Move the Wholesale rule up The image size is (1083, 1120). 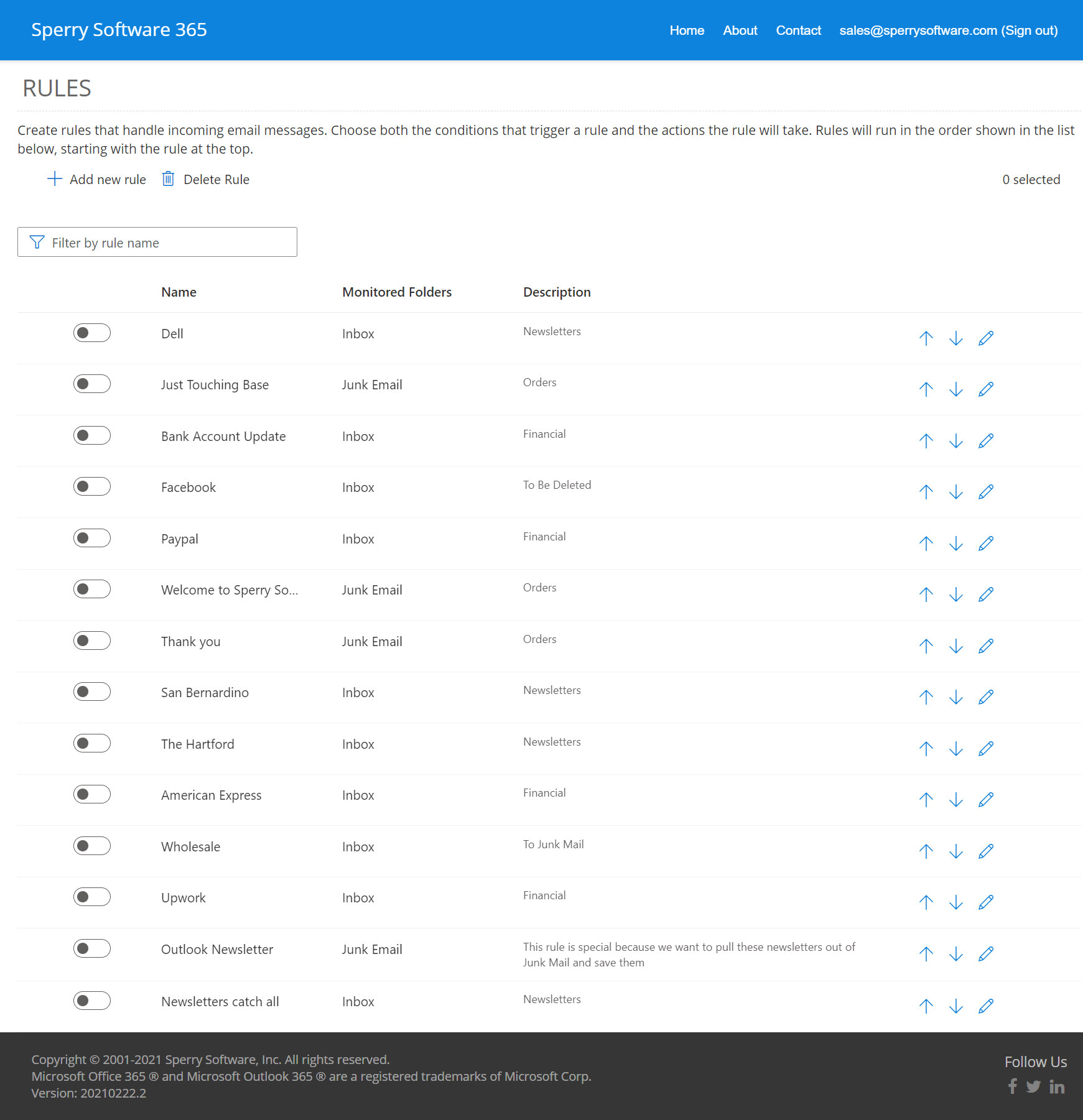point(926,851)
